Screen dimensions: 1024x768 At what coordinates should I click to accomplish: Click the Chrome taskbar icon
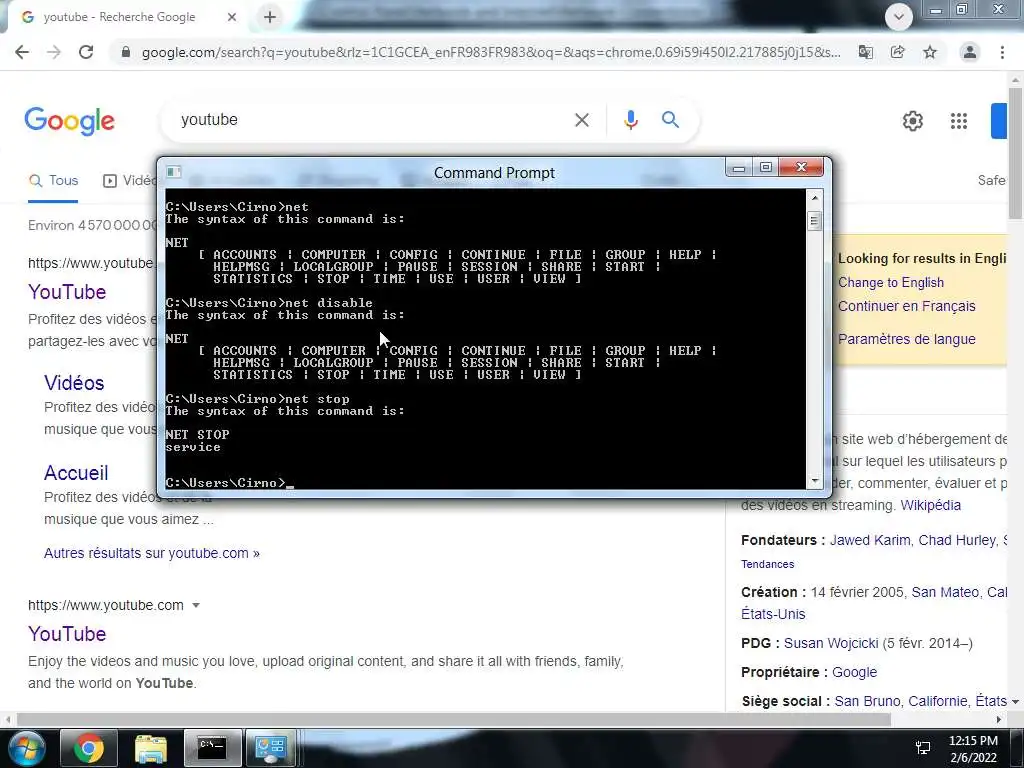click(x=89, y=748)
